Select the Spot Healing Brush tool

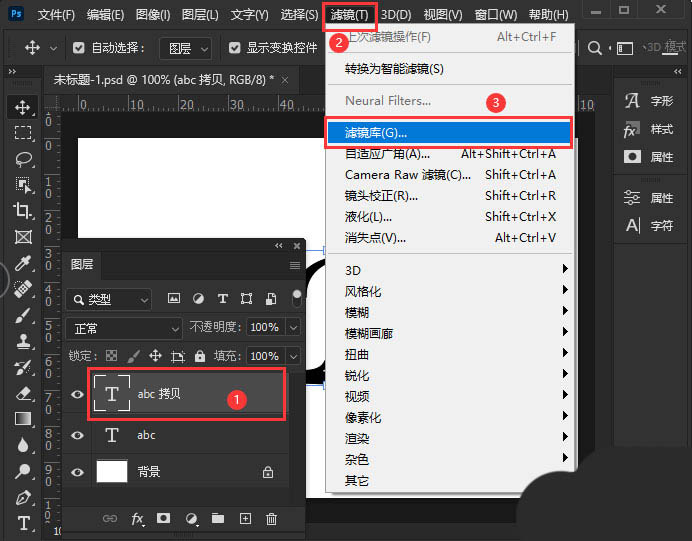click(23, 289)
